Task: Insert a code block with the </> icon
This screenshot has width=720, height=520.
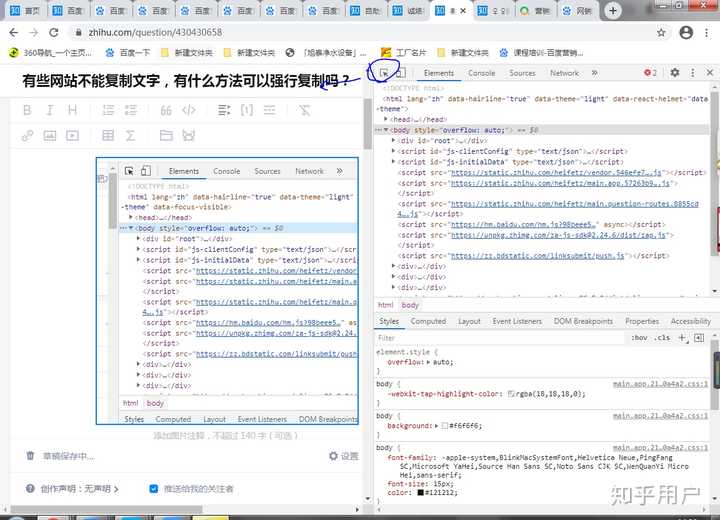Action: click(x=189, y=110)
